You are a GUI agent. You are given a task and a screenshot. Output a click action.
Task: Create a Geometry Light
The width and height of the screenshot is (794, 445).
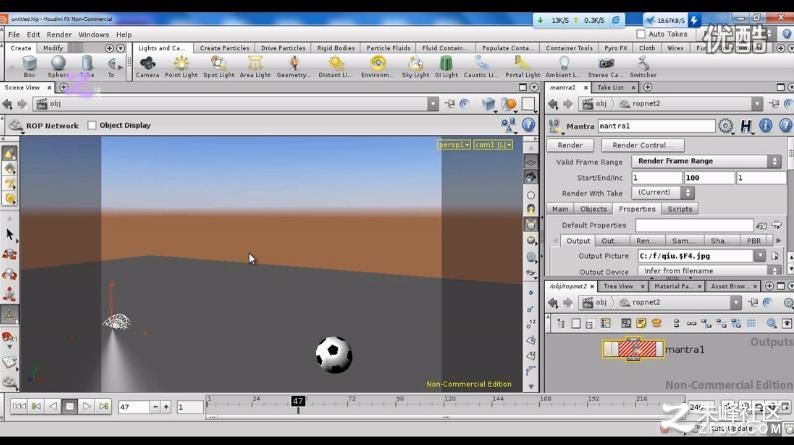[x=294, y=67]
